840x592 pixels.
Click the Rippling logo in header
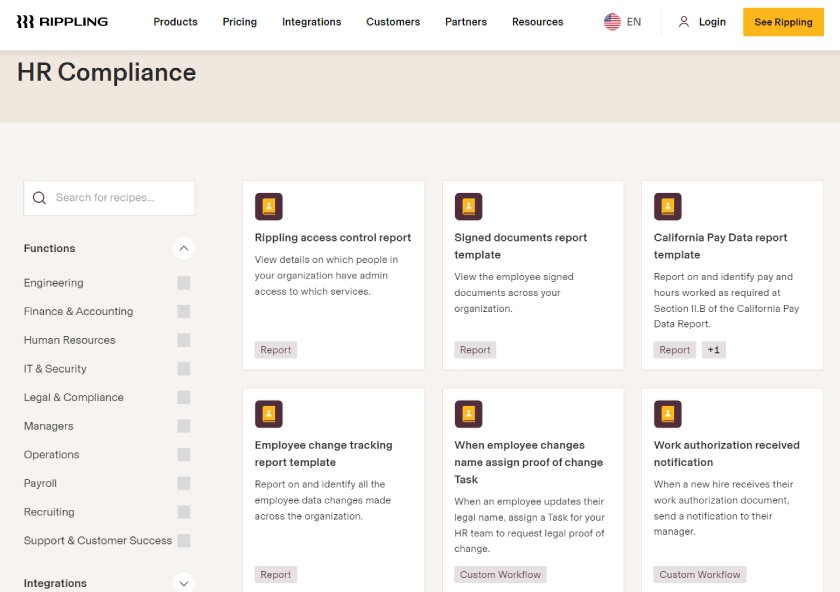click(62, 22)
